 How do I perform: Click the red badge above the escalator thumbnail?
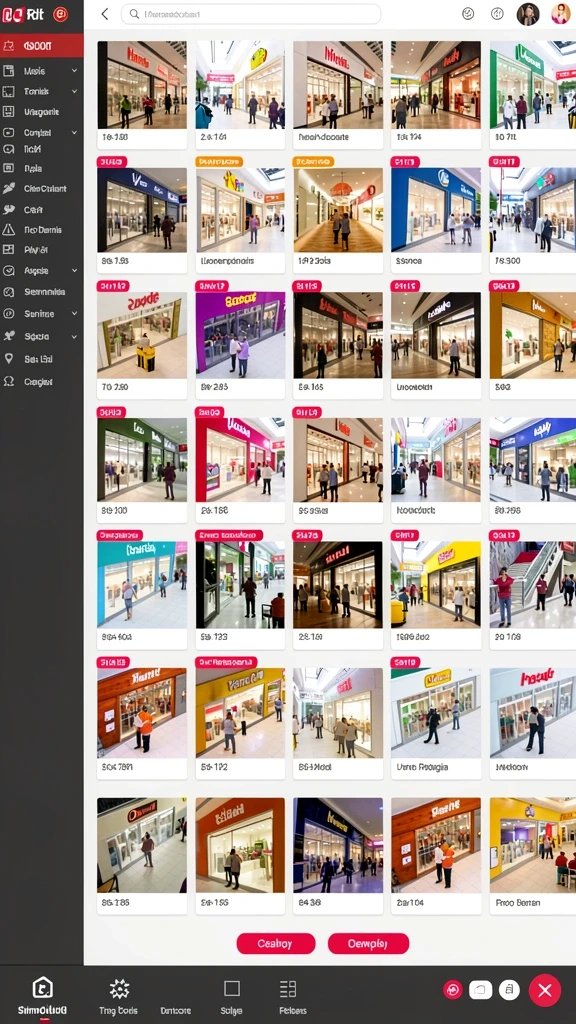tap(504, 536)
